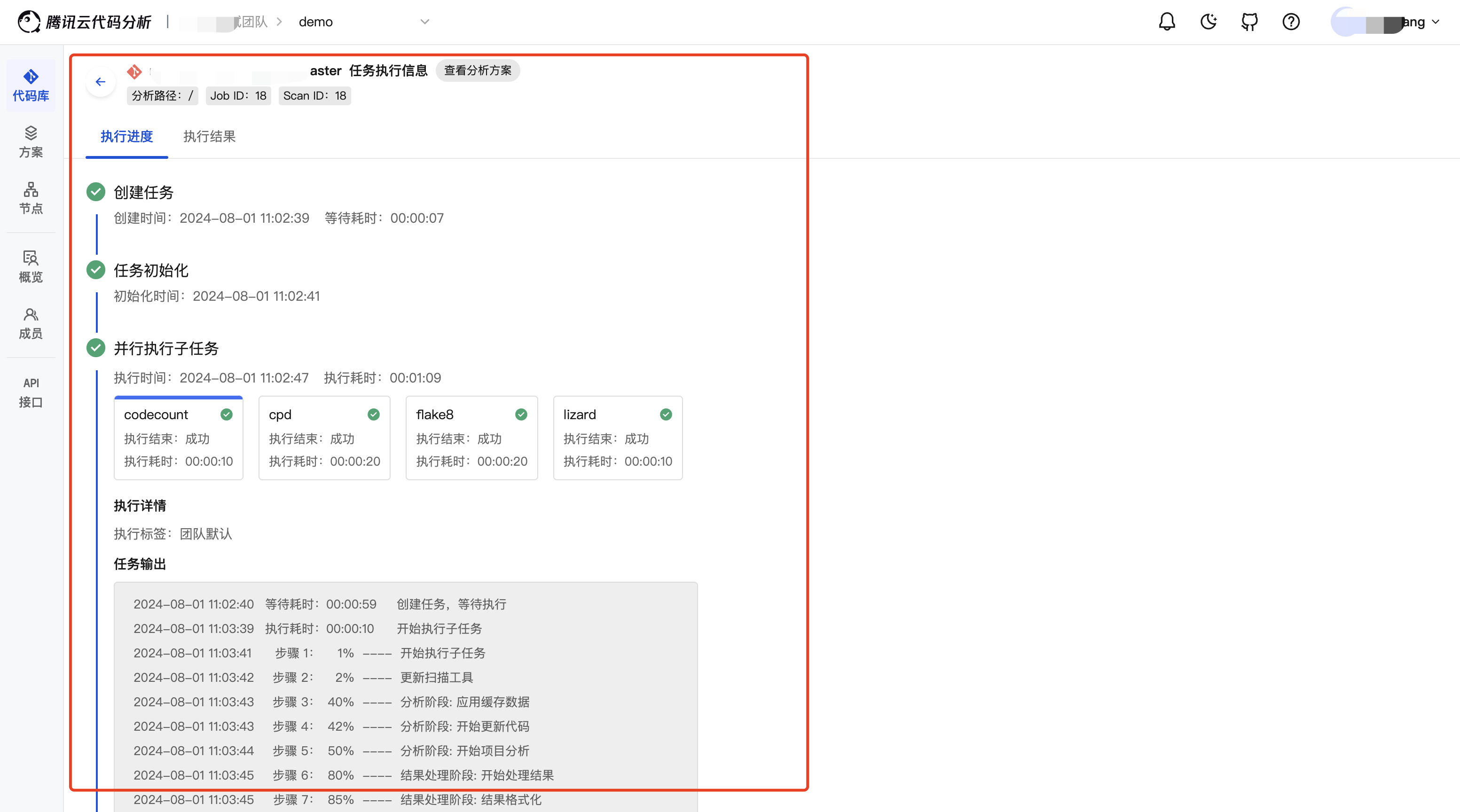Click the Scan ID: 18 tag
This screenshot has height=812, width=1460.
coord(314,96)
